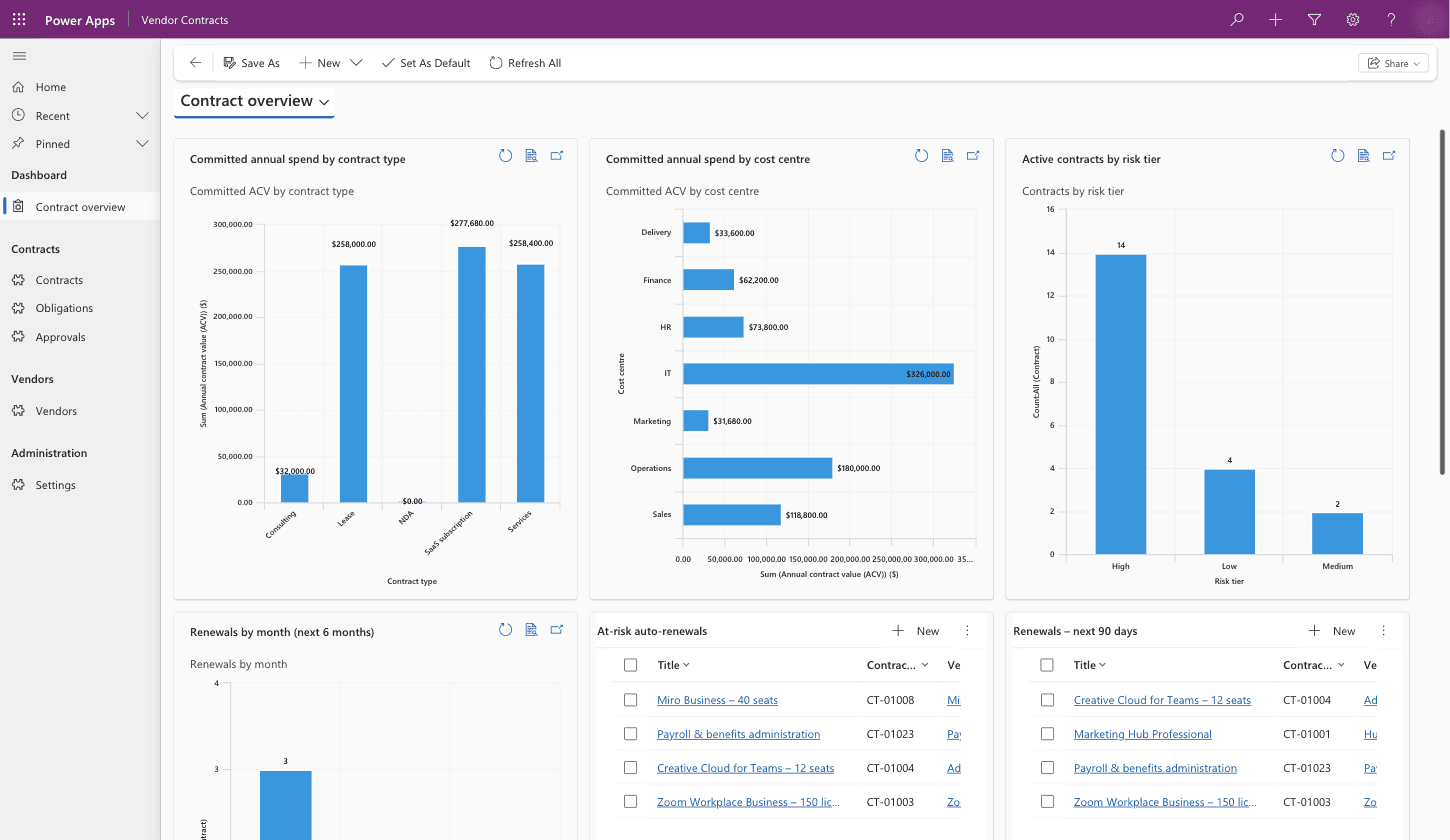Click Save As in the toolbar
Image resolution: width=1450 pixels, height=840 pixels.
(x=251, y=63)
